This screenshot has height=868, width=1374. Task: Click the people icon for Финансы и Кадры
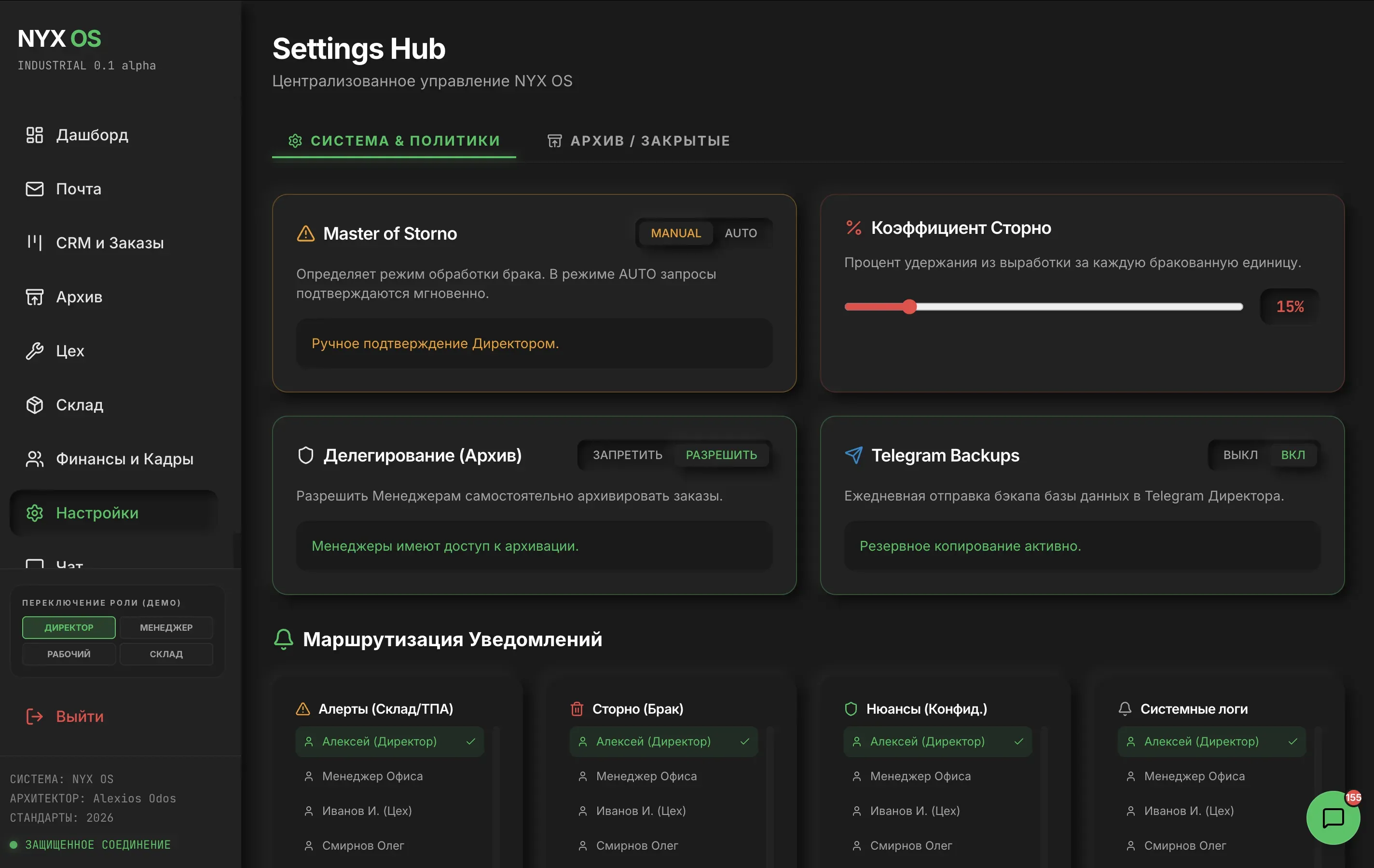[34, 459]
